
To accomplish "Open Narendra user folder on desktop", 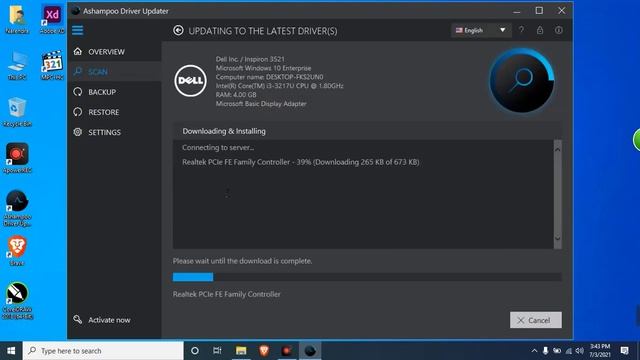I will [17, 19].
